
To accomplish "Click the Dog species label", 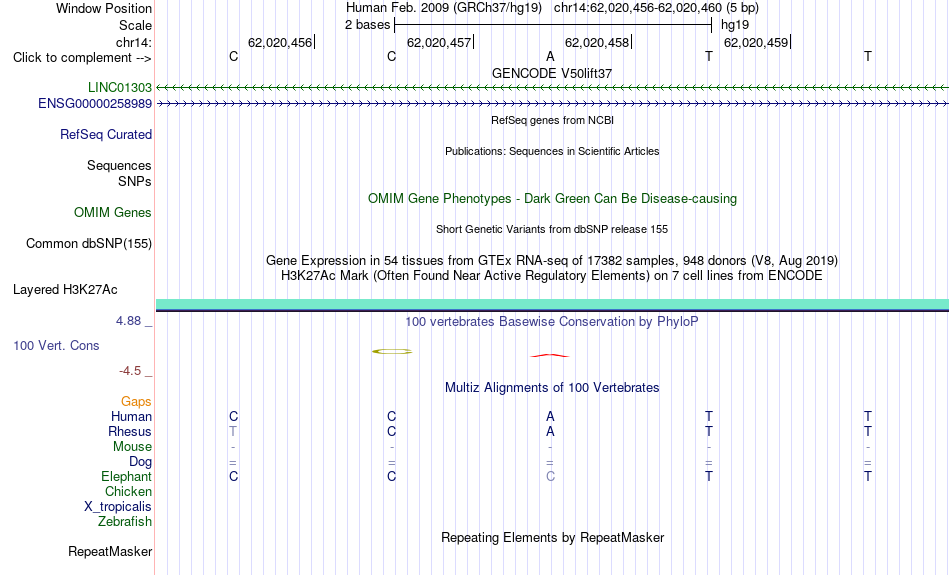I will tap(141, 462).
